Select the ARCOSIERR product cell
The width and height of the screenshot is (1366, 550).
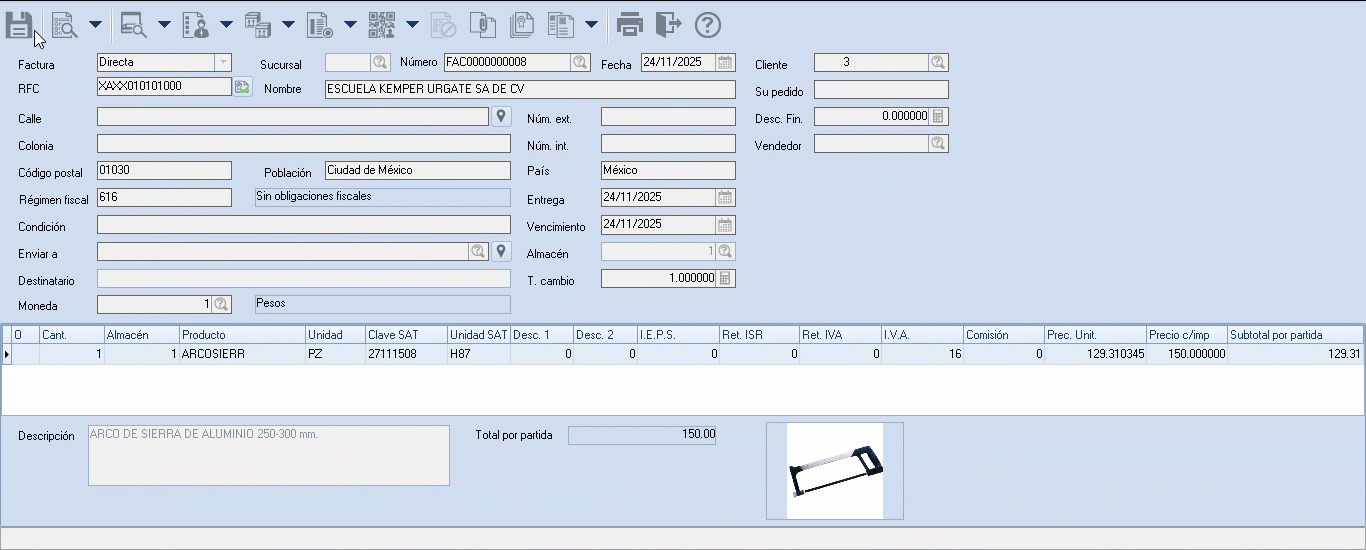(x=241, y=354)
